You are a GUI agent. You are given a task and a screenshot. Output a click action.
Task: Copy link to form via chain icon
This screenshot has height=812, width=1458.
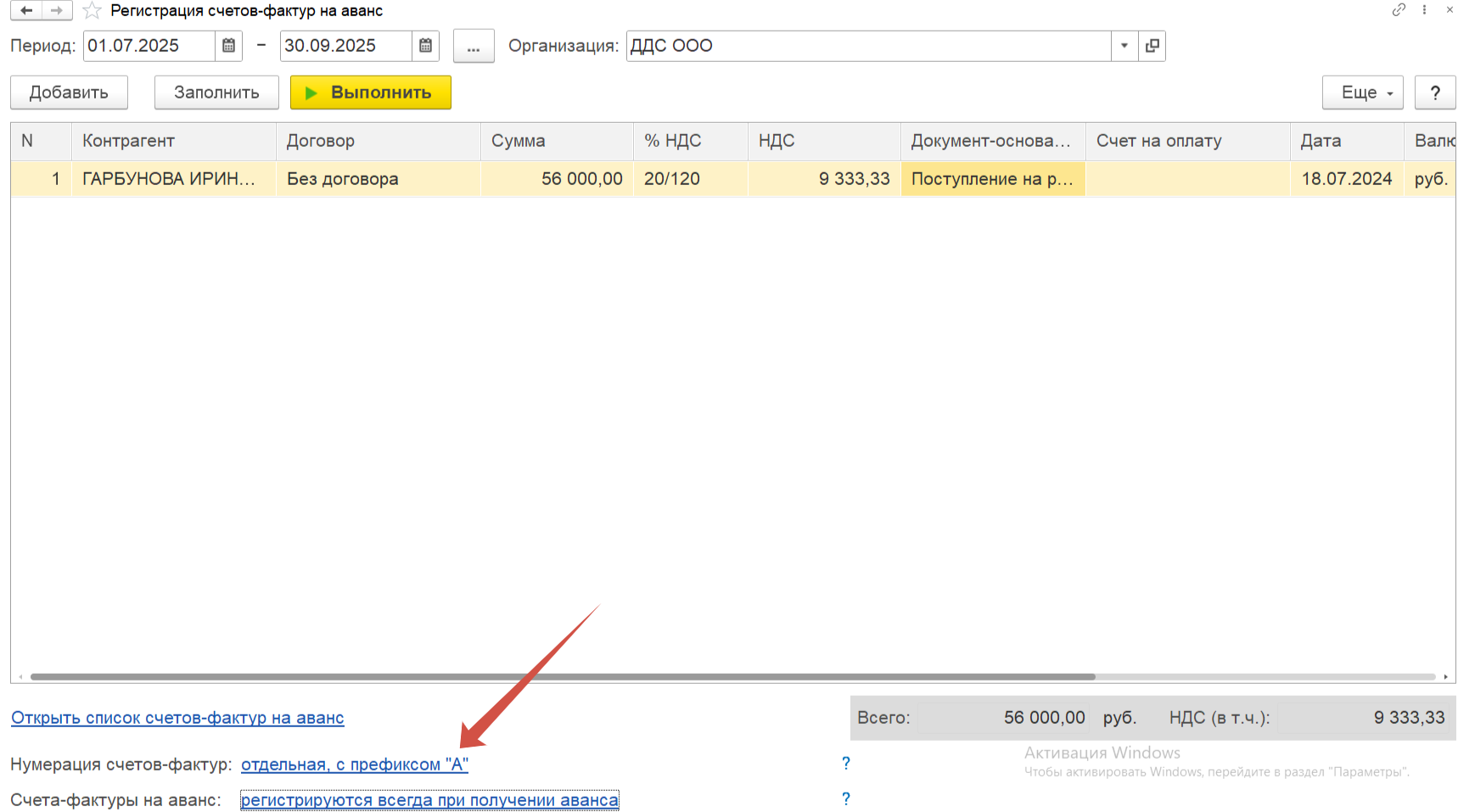[1399, 10]
